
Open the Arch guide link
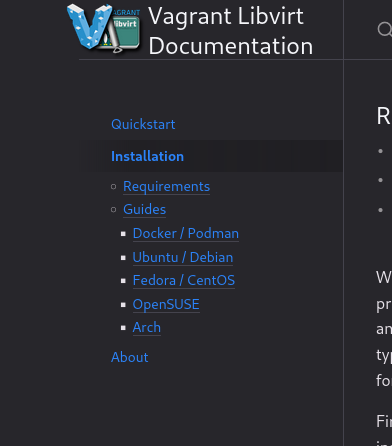[x=147, y=327]
